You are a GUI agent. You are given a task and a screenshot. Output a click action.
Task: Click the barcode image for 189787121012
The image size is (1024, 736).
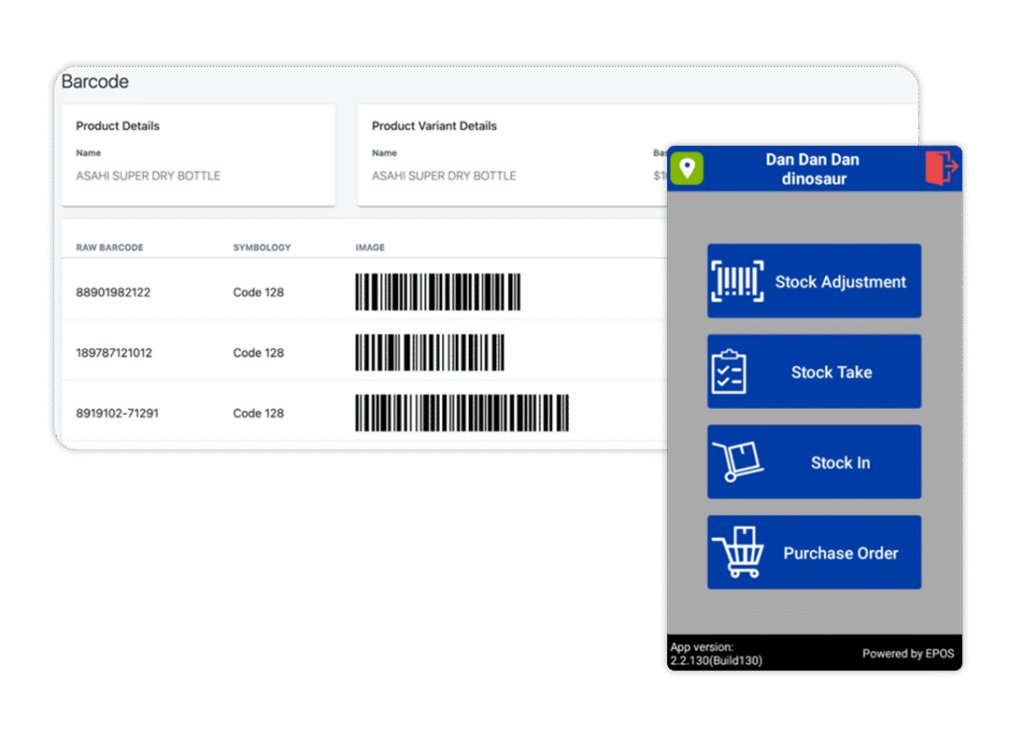tap(430, 352)
